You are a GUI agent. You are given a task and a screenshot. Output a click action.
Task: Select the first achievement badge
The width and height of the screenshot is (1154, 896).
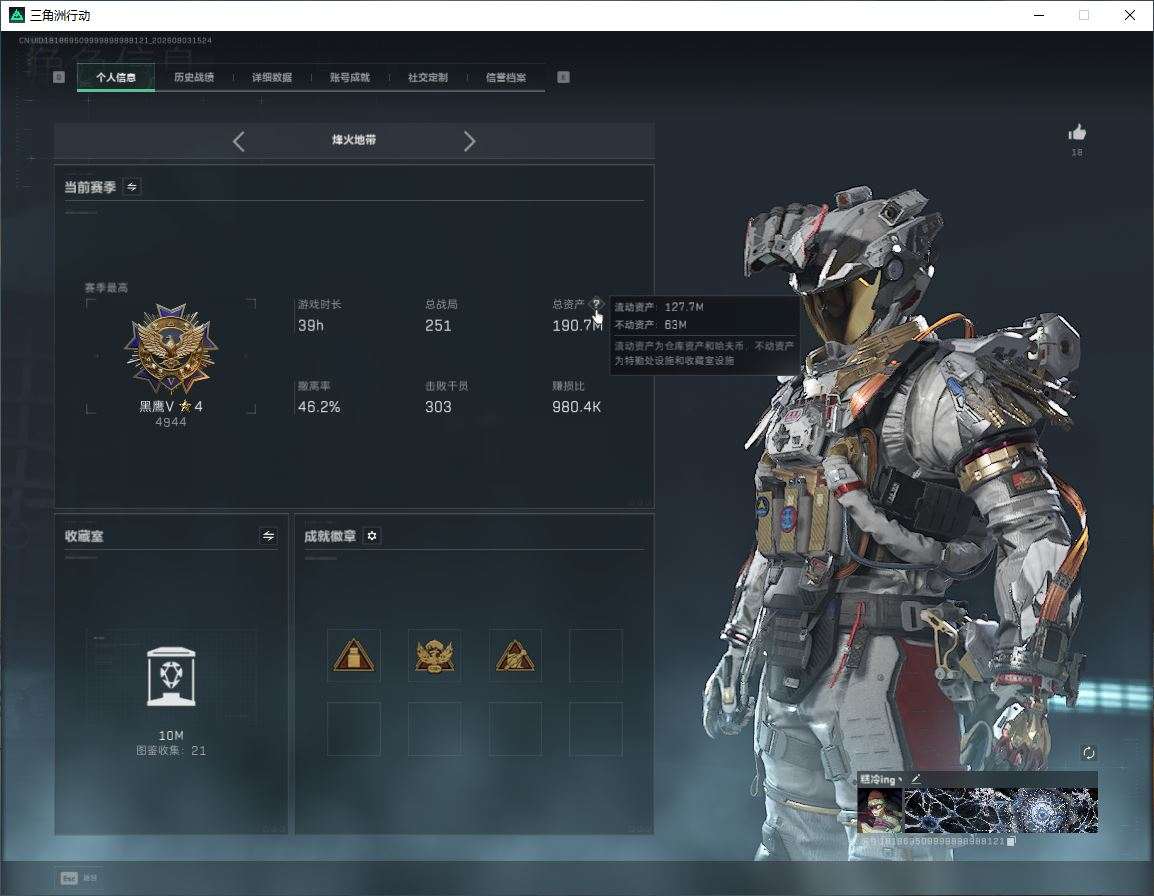(354, 655)
